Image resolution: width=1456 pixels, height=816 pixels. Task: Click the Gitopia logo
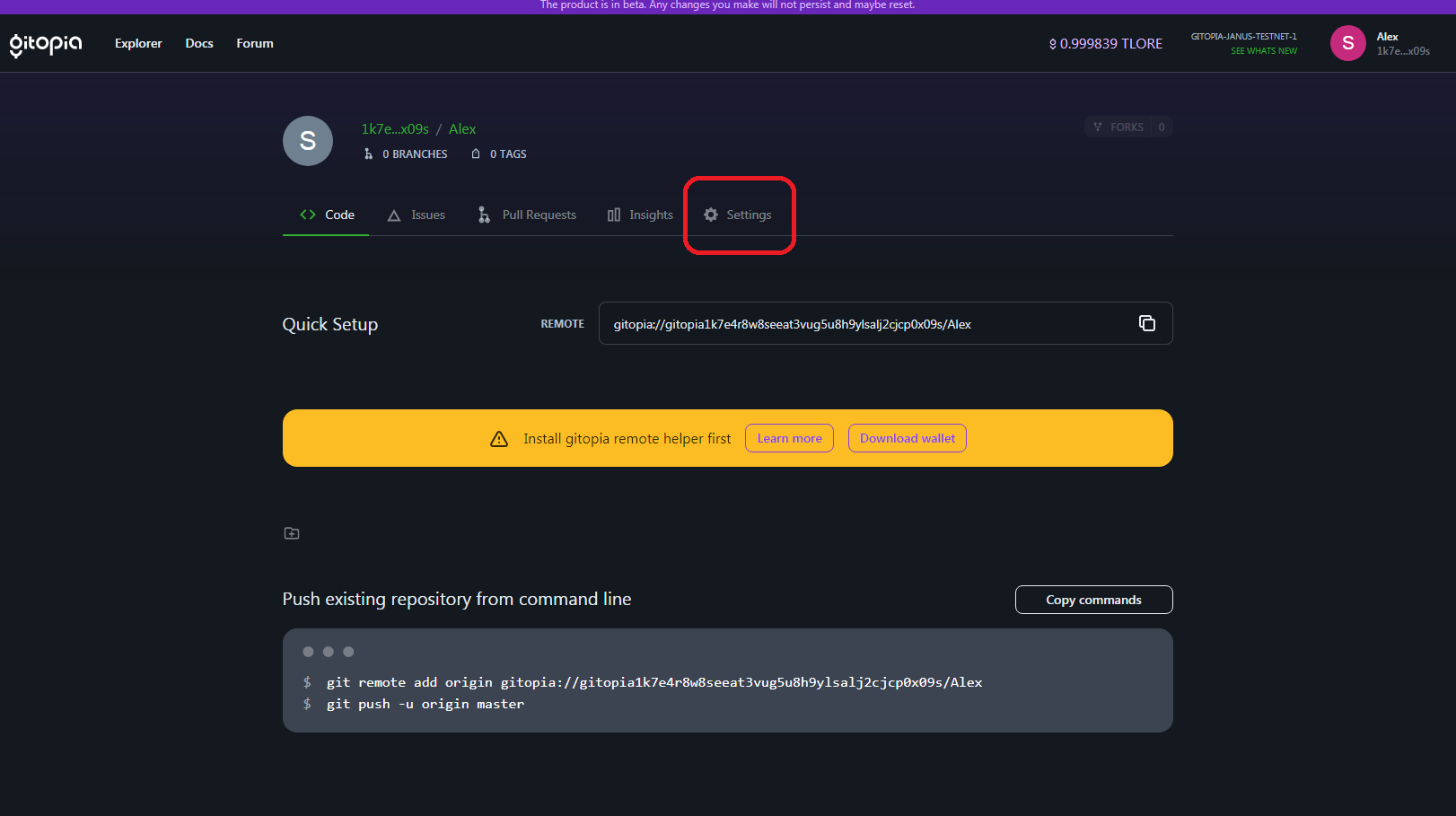tap(46, 44)
